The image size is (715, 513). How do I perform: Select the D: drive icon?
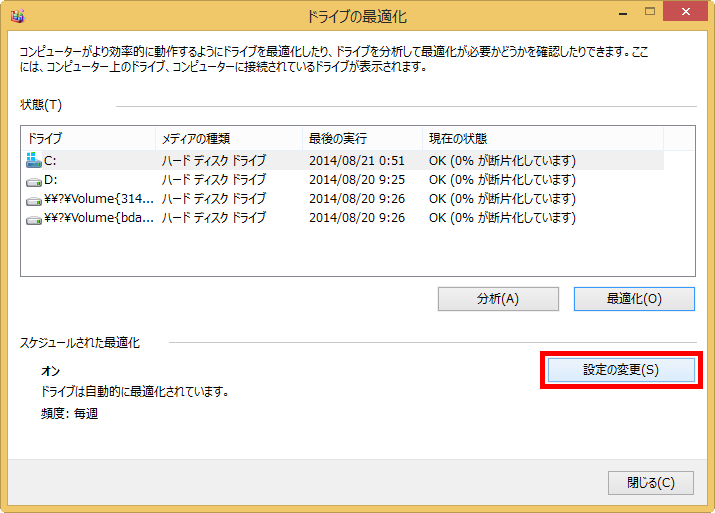pyautogui.click(x=34, y=182)
